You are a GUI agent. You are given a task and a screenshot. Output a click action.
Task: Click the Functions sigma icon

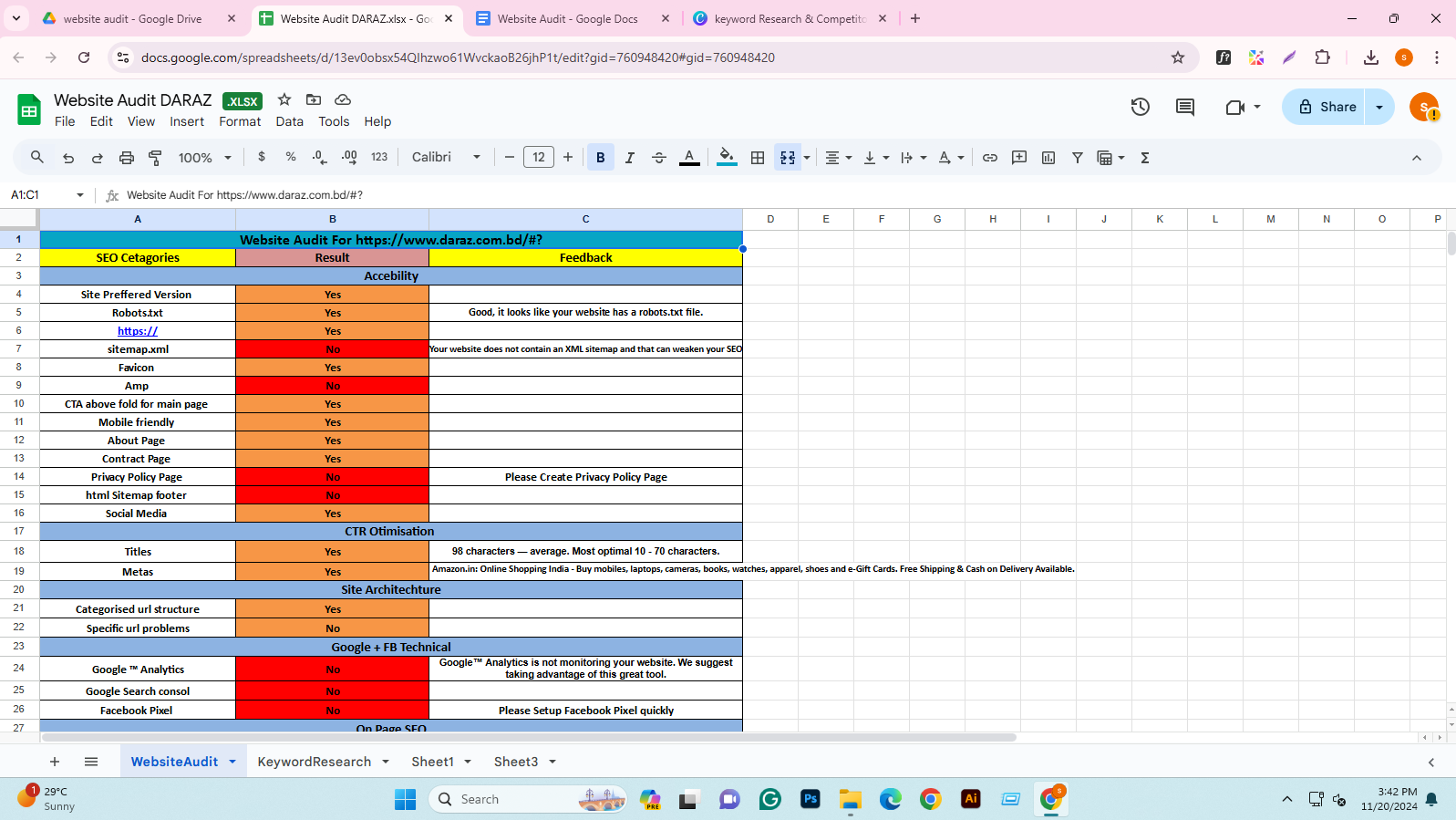1145,158
